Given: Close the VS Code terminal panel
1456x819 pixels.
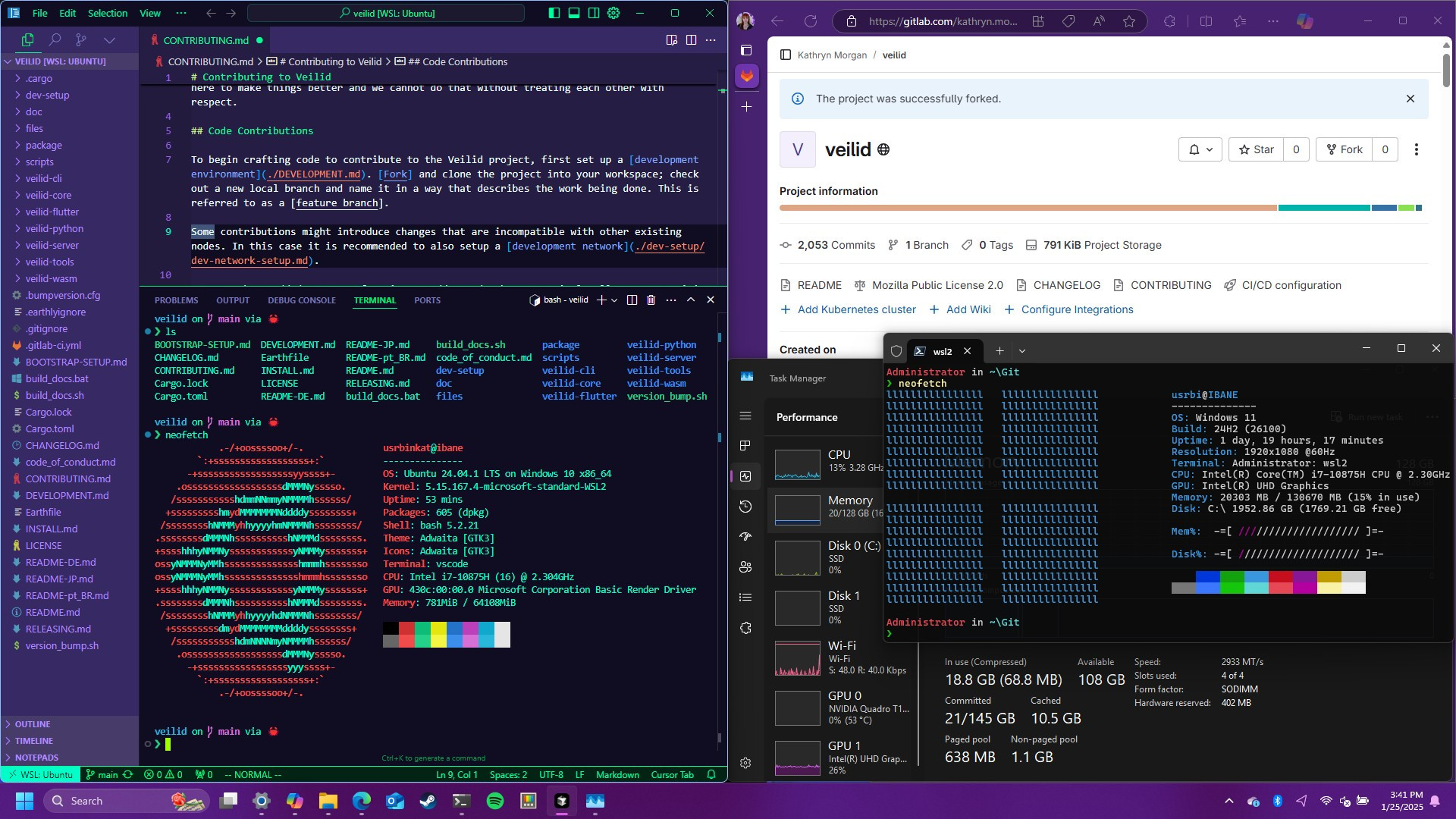Looking at the screenshot, I should click(711, 300).
